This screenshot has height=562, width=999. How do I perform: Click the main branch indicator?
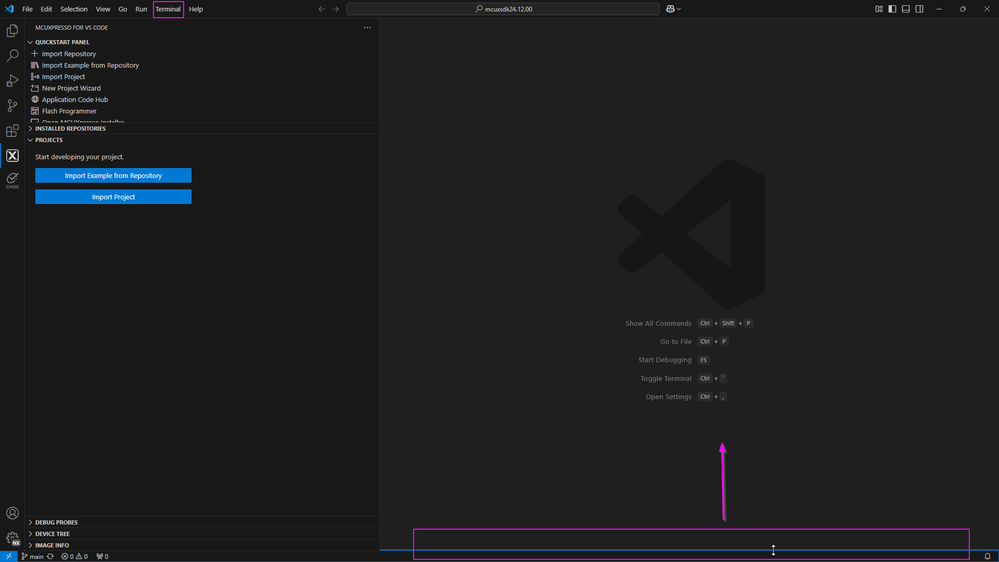(x=32, y=556)
